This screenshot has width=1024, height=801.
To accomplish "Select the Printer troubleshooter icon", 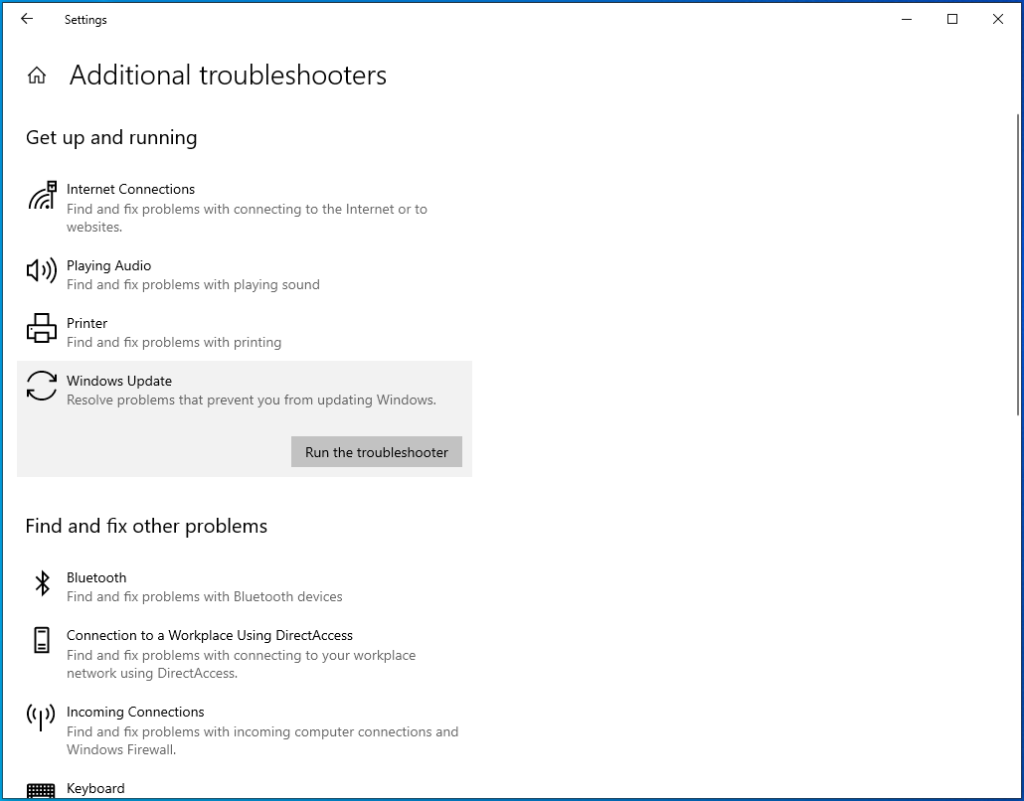I will coord(40,328).
